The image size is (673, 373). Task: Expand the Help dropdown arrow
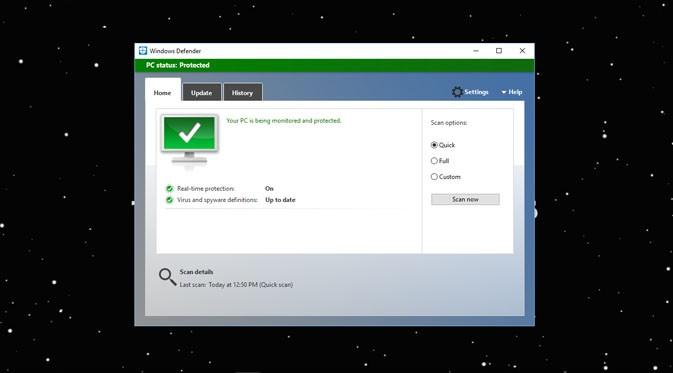coord(503,92)
